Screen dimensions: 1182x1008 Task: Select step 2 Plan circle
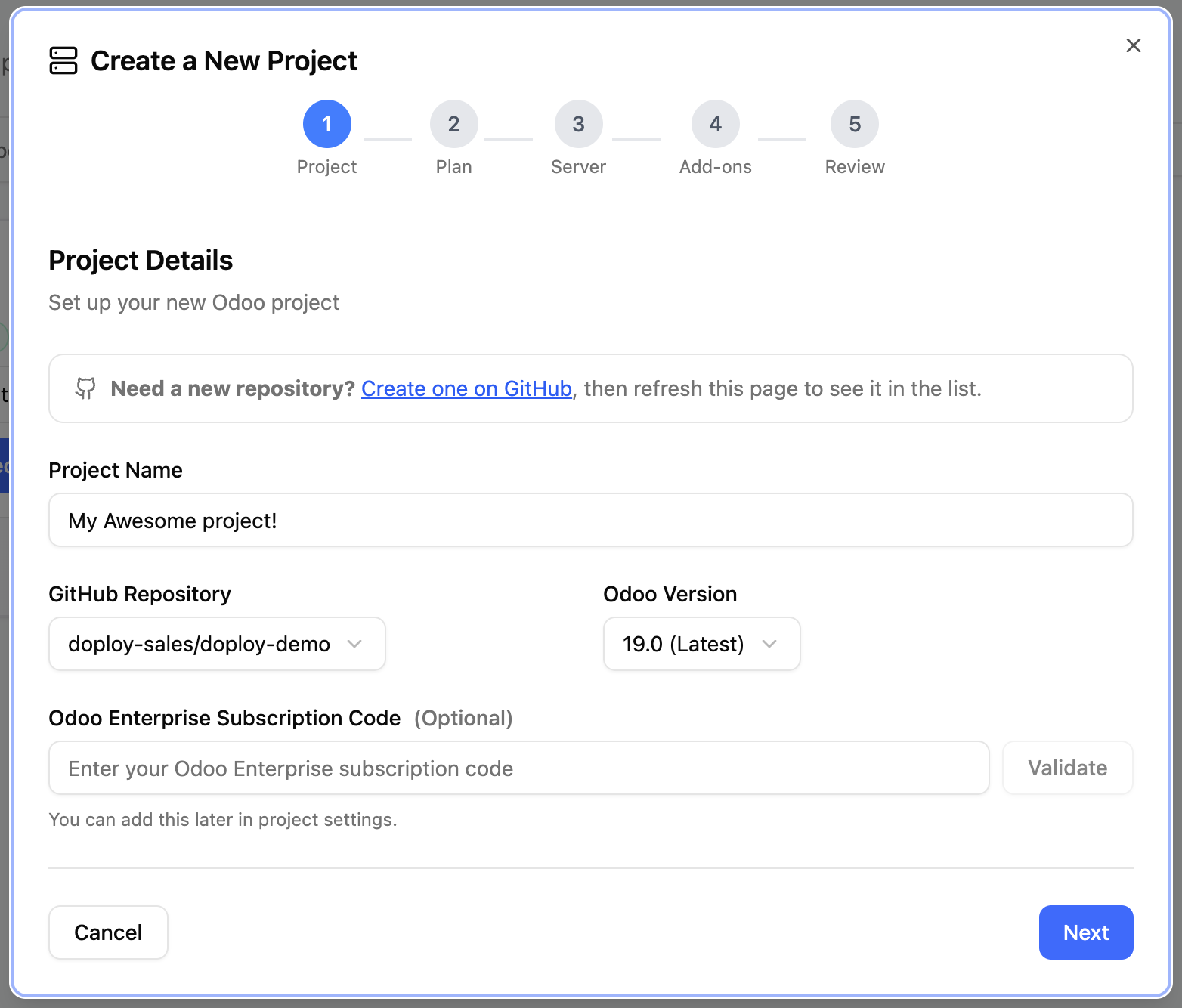(453, 123)
